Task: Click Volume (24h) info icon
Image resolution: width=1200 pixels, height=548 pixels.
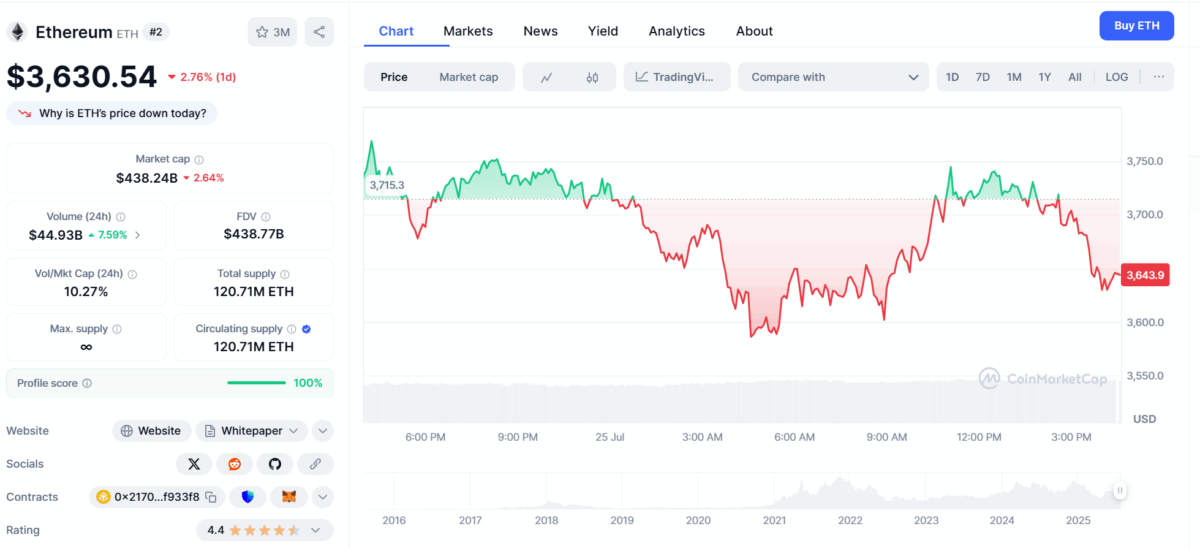Action: [x=121, y=217]
